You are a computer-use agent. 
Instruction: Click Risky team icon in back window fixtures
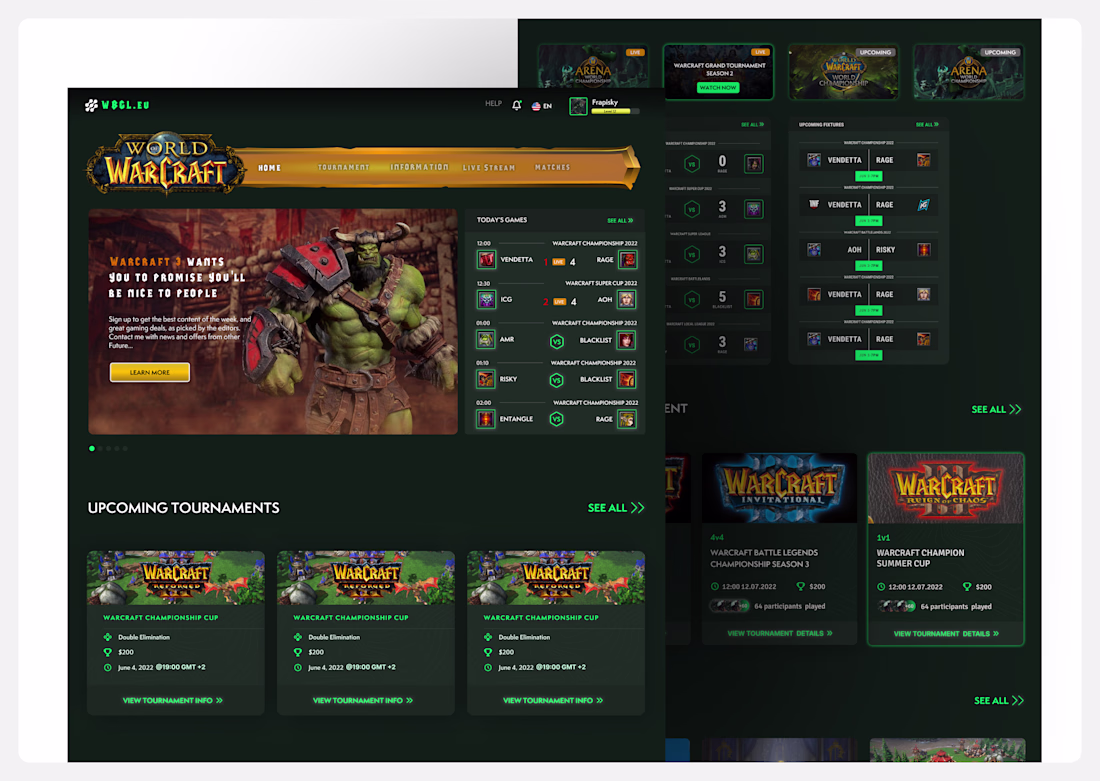[923, 250]
